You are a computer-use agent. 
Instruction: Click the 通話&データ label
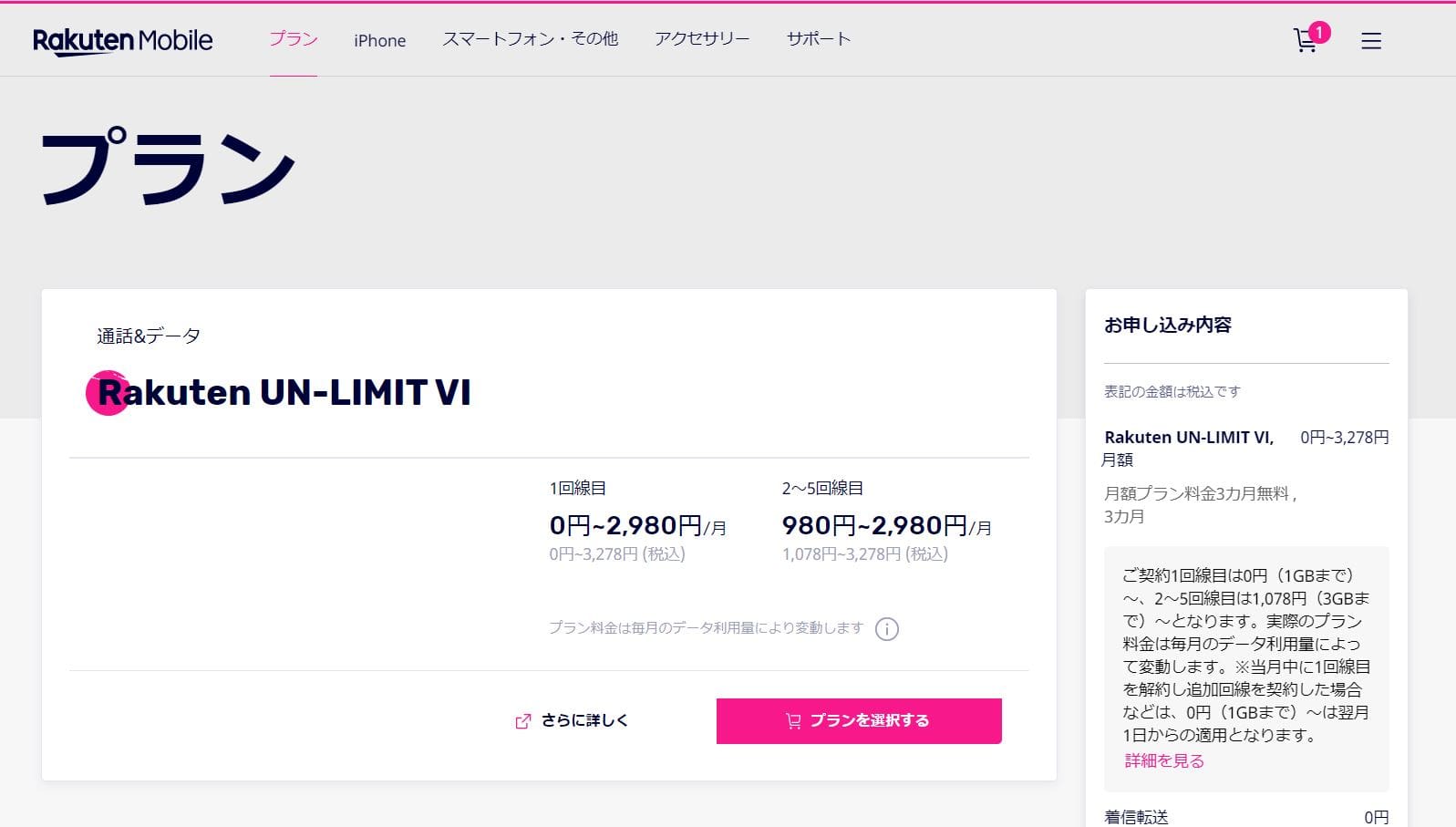click(149, 336)
